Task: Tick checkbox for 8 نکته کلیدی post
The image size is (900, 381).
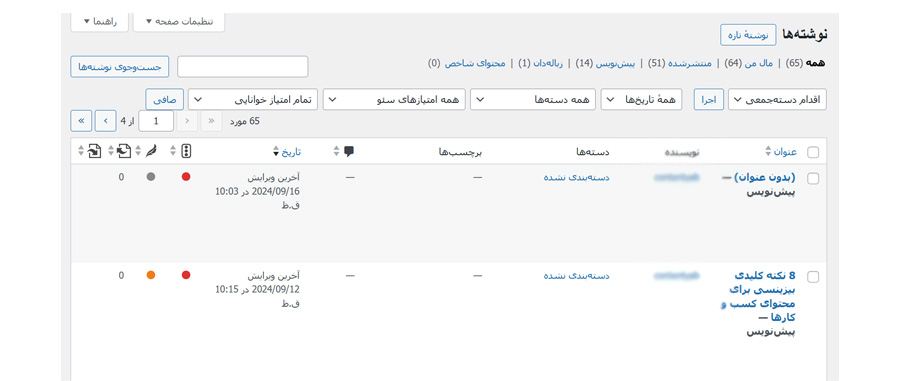Action: click(x=813, y=277)
